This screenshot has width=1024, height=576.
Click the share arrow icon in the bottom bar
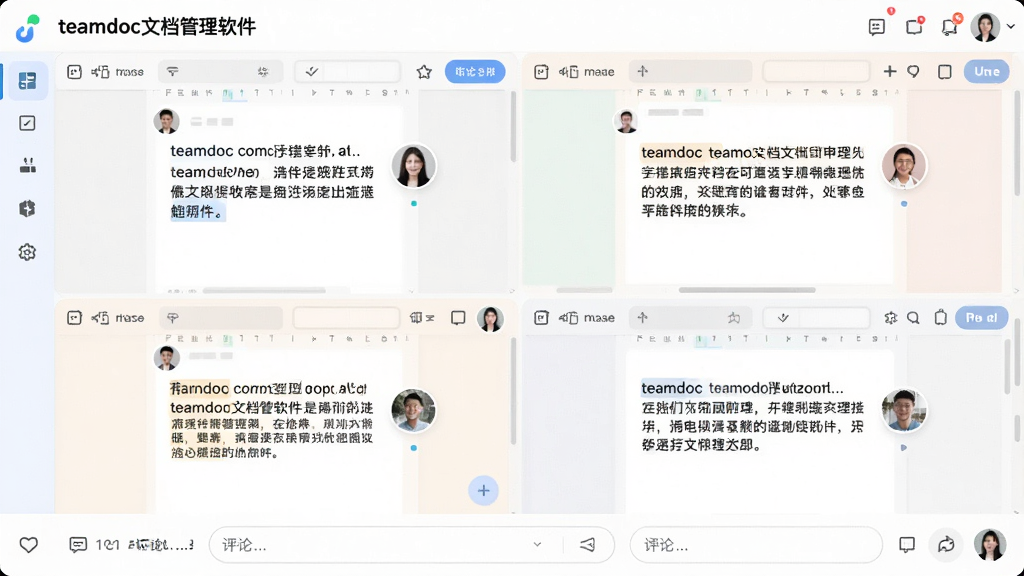pyautogui.click(x=946, y=545)
